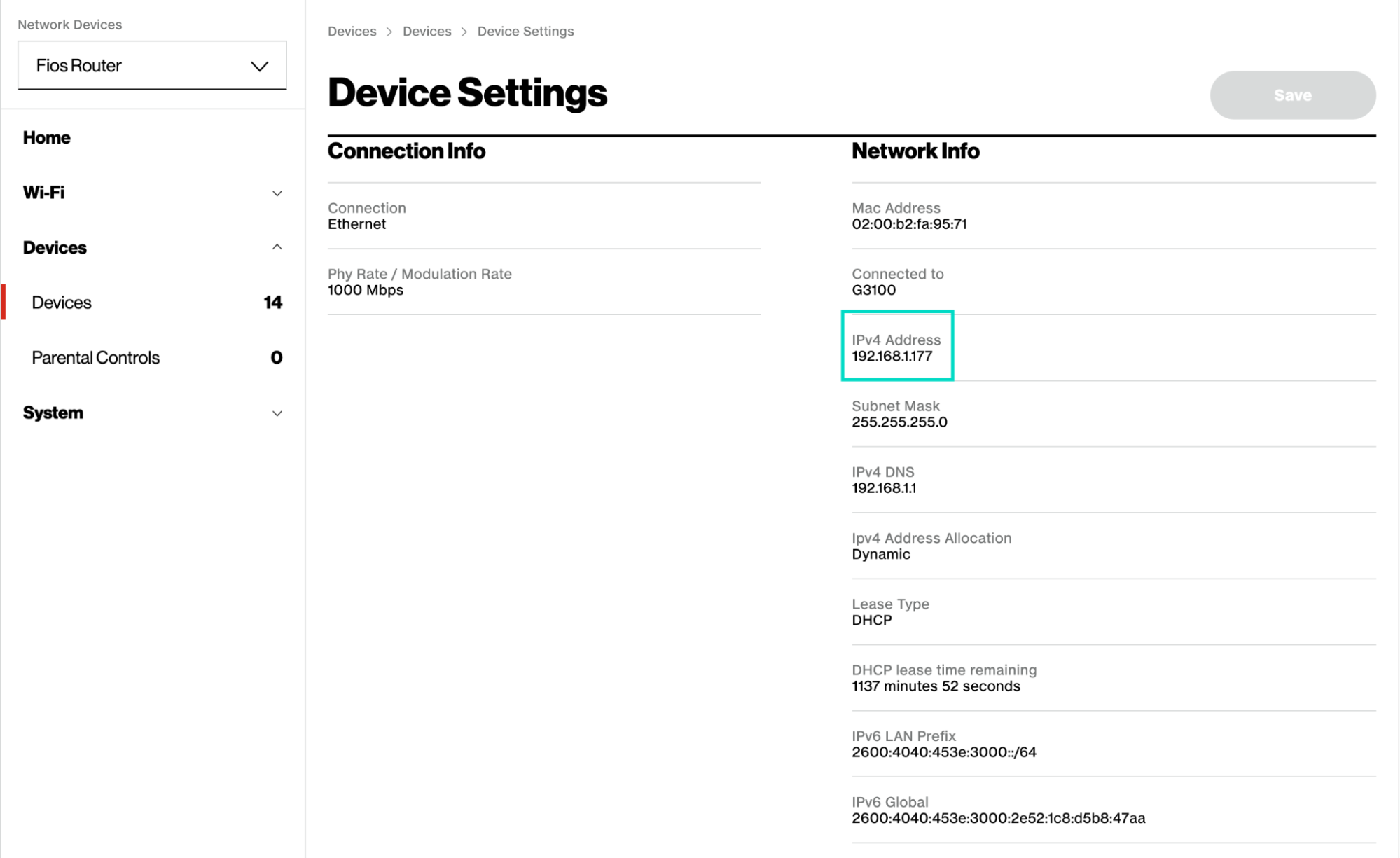This screenshot has width=1400, height=858.
Task: Collapse the Devices sidebar section
Action: coord(152,247)
